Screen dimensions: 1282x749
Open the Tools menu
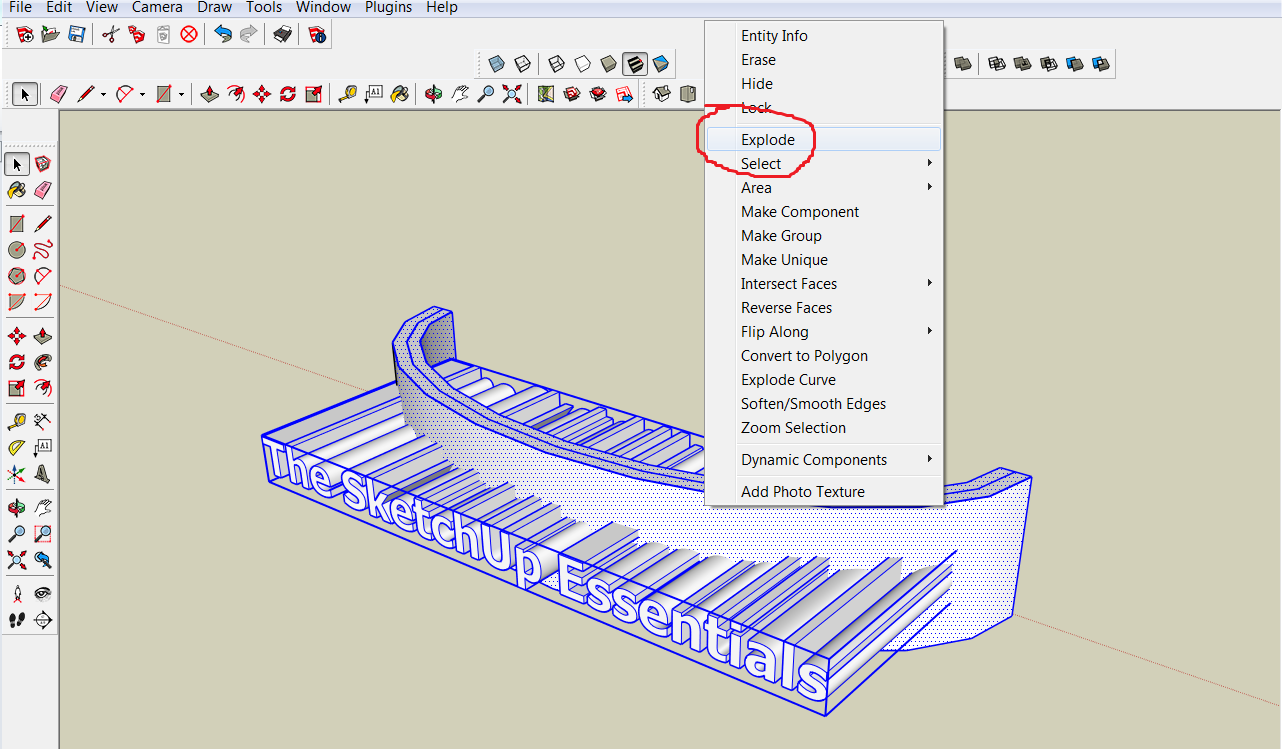[264, 7]
